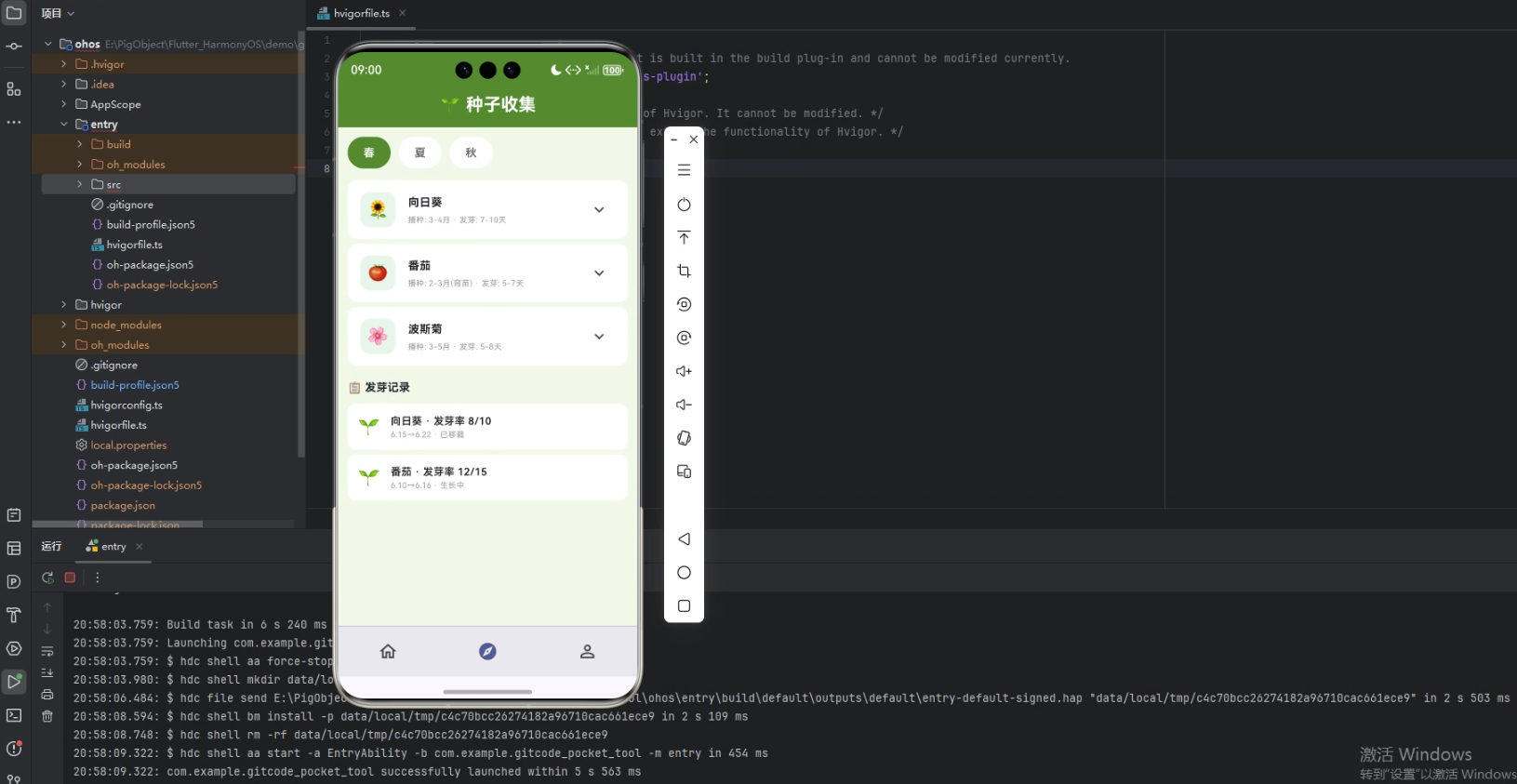Expand the node_modules folder

[x=63, y=325]
